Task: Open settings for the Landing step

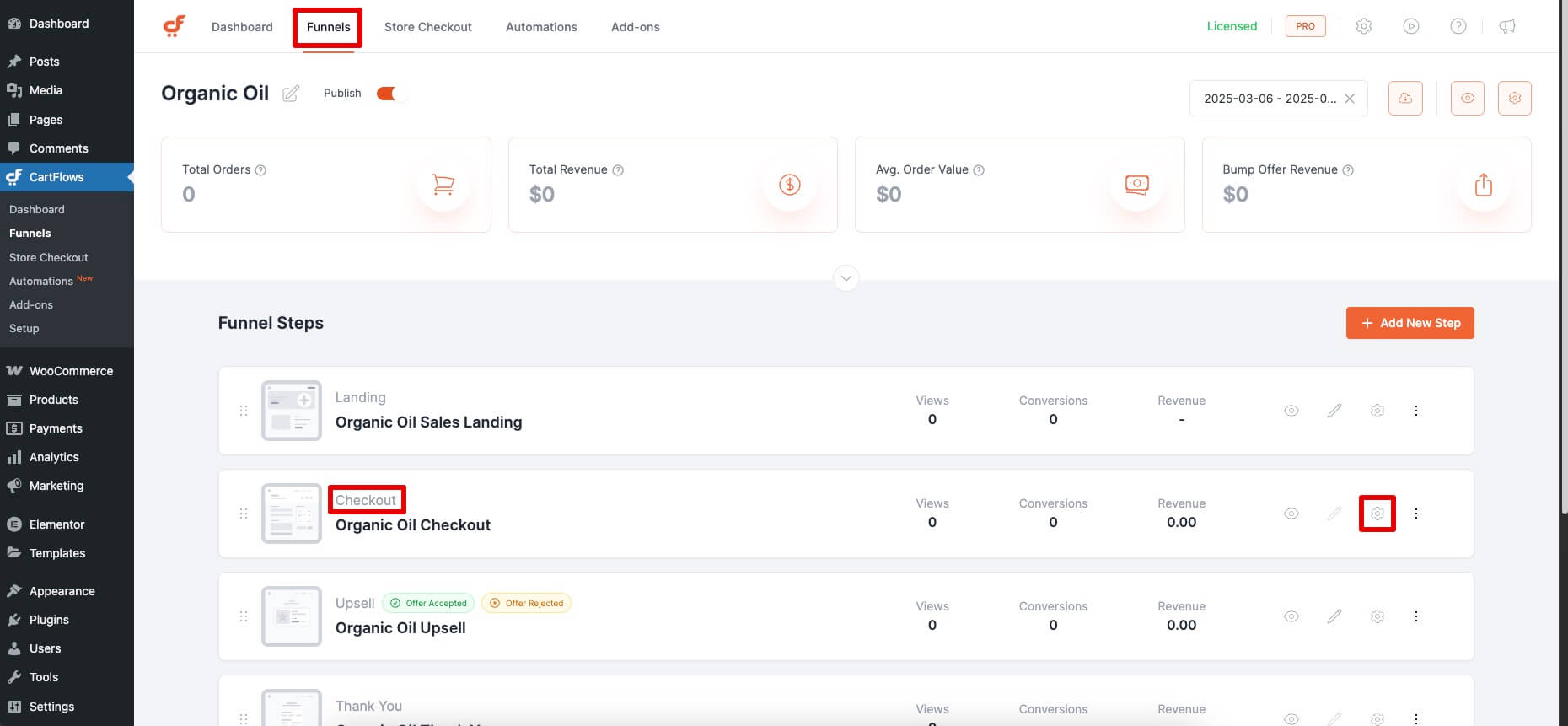Action: point(1377,411)
